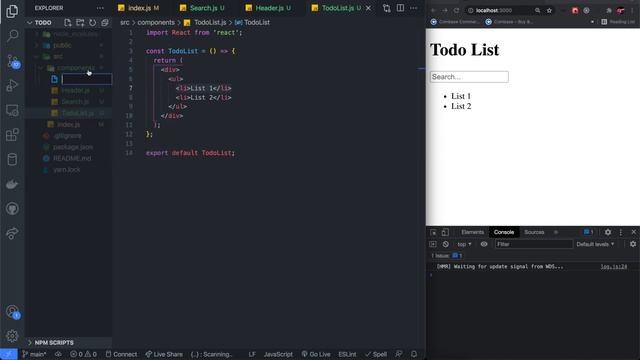Toggle device toolbar in DevTools
Screen dimensions: 640x360
coord(445,232)
